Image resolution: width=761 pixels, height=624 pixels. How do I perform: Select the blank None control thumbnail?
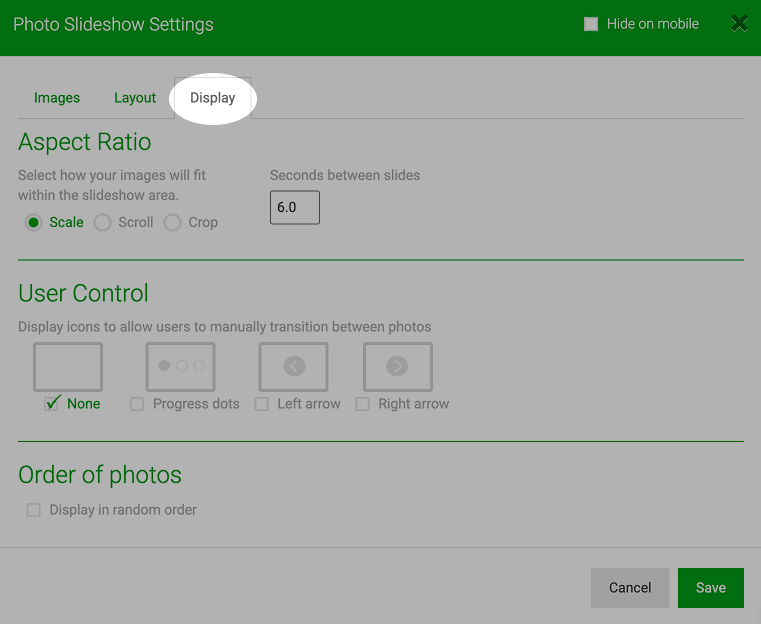[x=68, y=367]
